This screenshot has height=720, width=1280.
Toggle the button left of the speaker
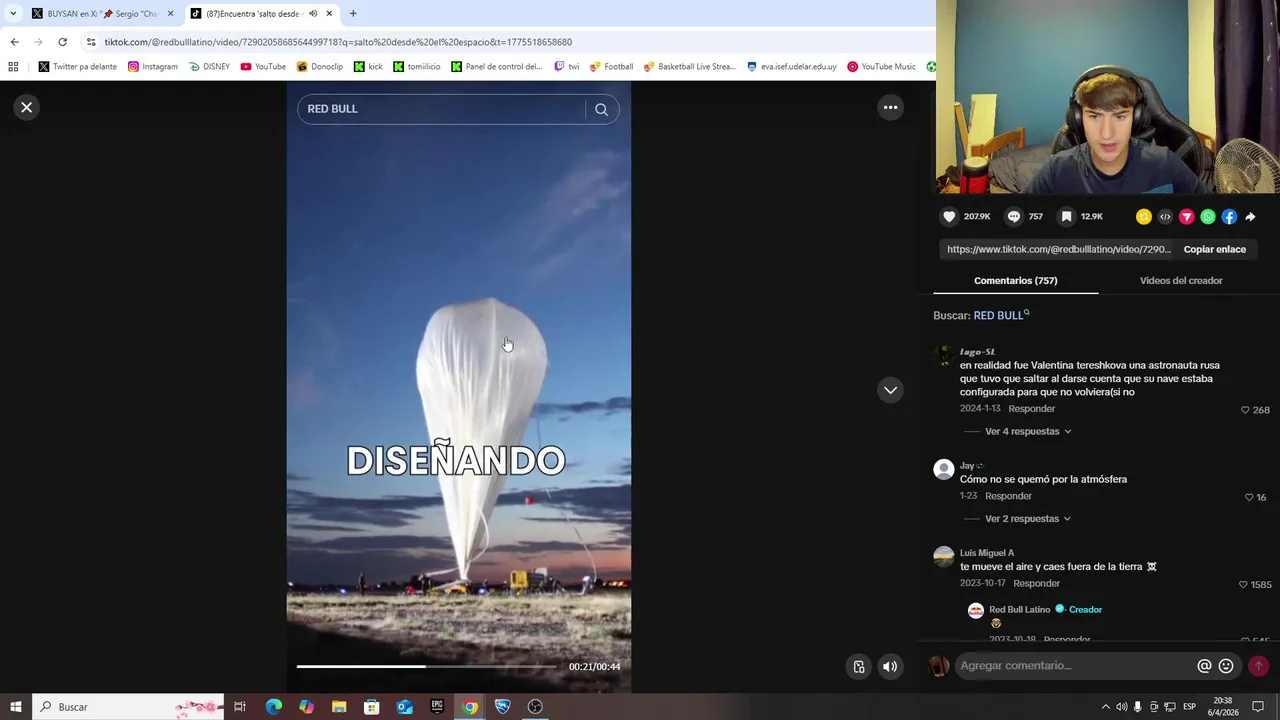[858, 667]
